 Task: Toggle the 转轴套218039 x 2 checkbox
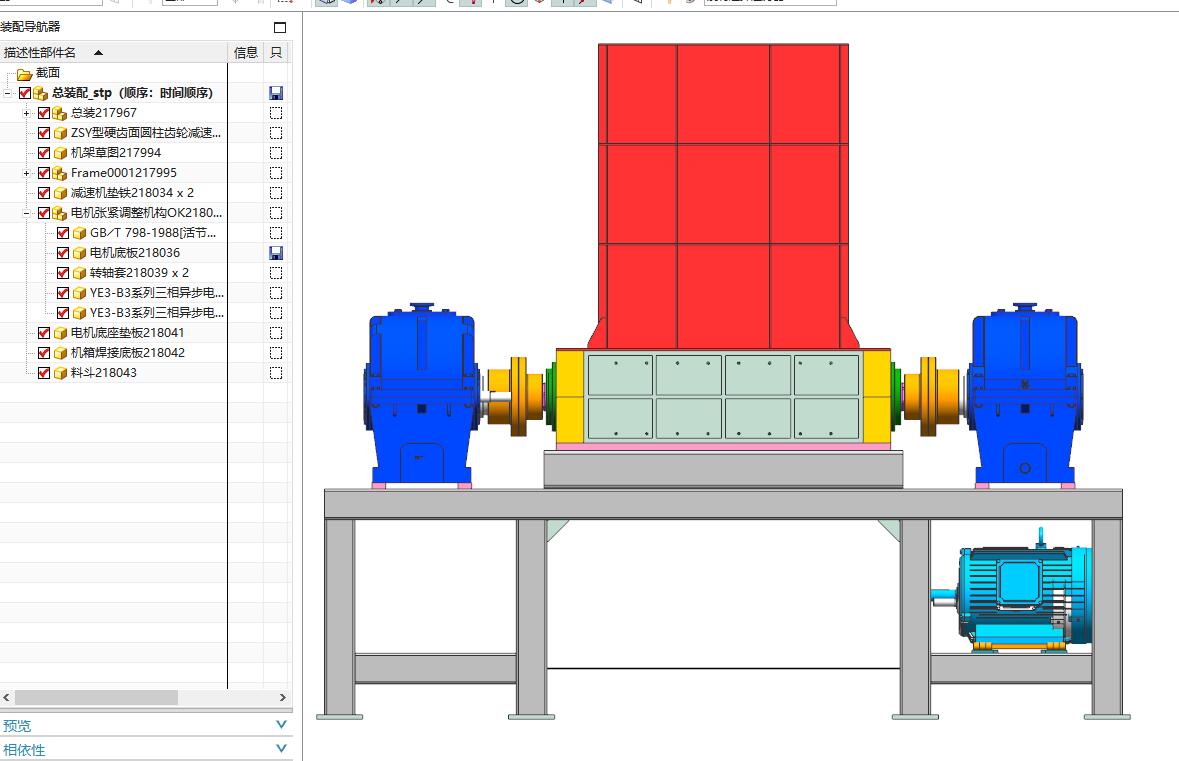pos(63,273)
